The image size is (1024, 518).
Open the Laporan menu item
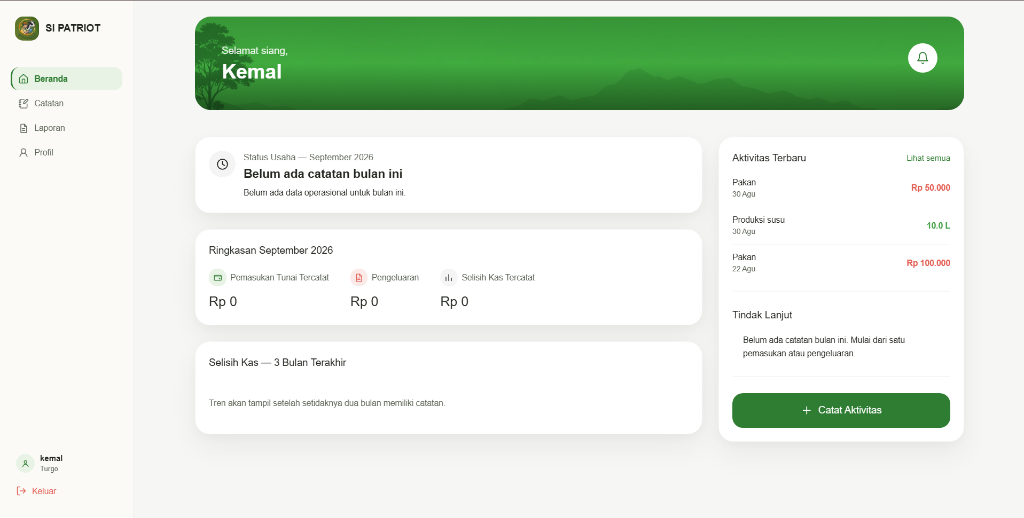[x=67, y=128]
